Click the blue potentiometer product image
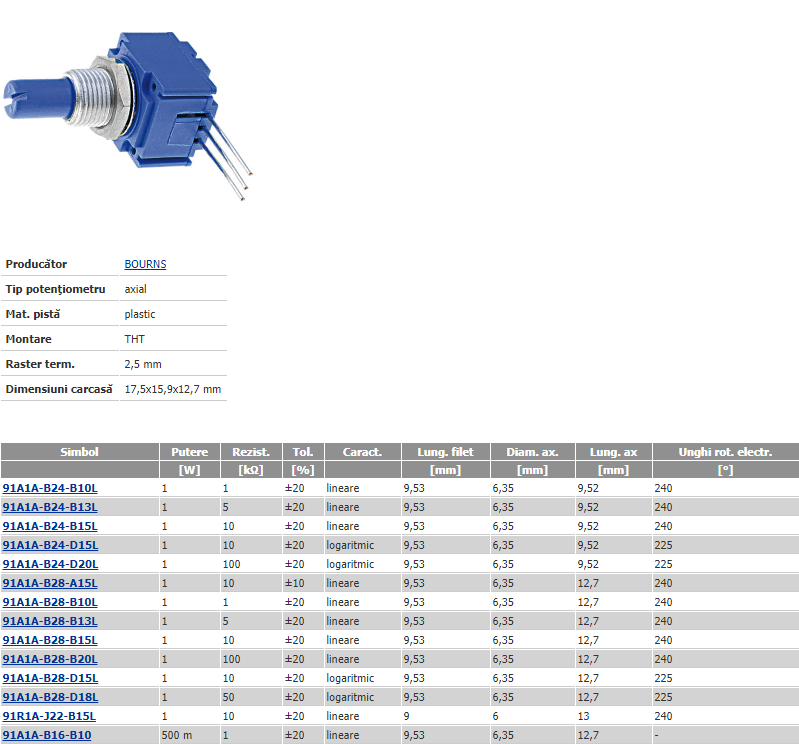799x744 pixels. (x=128, y=116)
